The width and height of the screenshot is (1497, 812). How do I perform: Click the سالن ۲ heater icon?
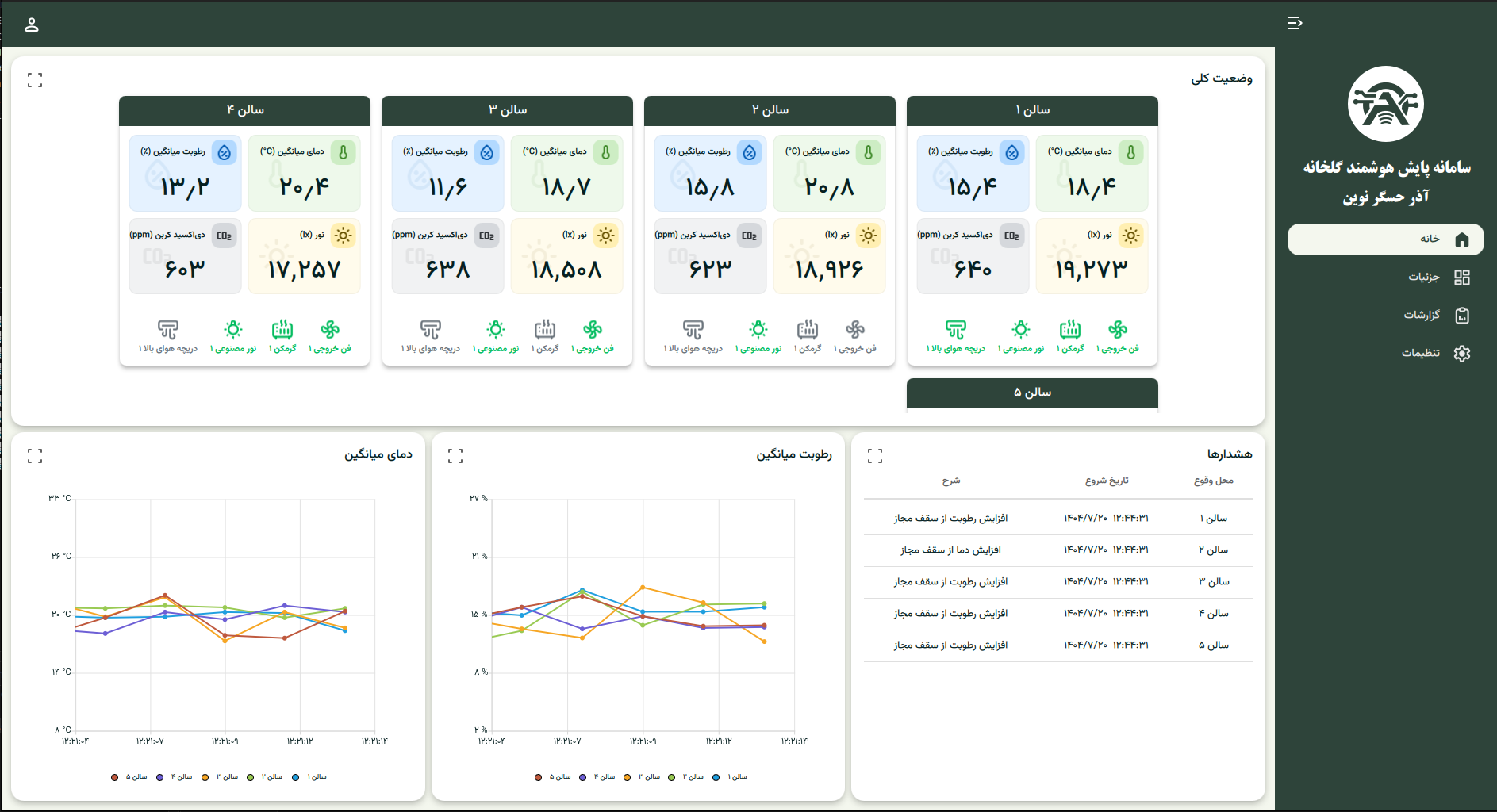pyautogui.click(x=808, y=329)
